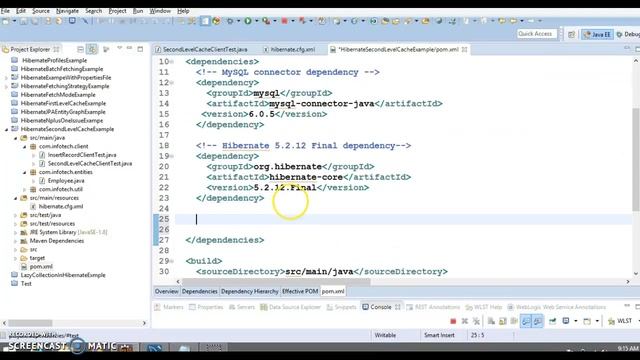This screenshot has height=360, width=640.
Task: Collapse the HibernateSecondLevelCacheExample project
Action: [x=7, y=129]
